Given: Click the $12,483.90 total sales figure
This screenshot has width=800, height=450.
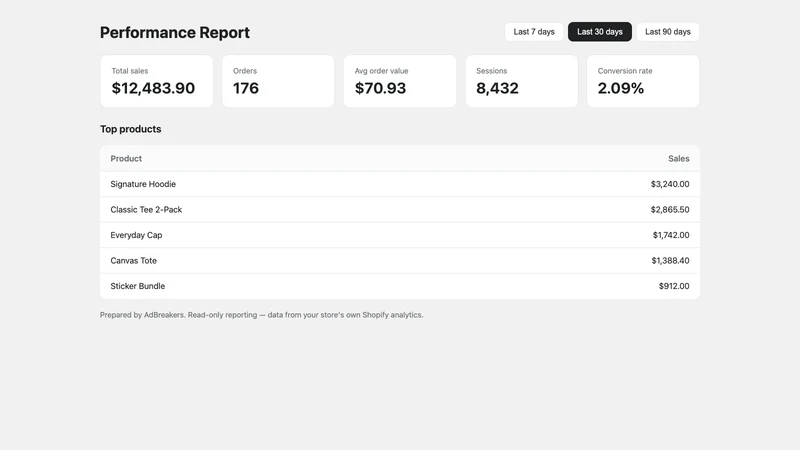Looking at the screenshot, I should point(153,88).
